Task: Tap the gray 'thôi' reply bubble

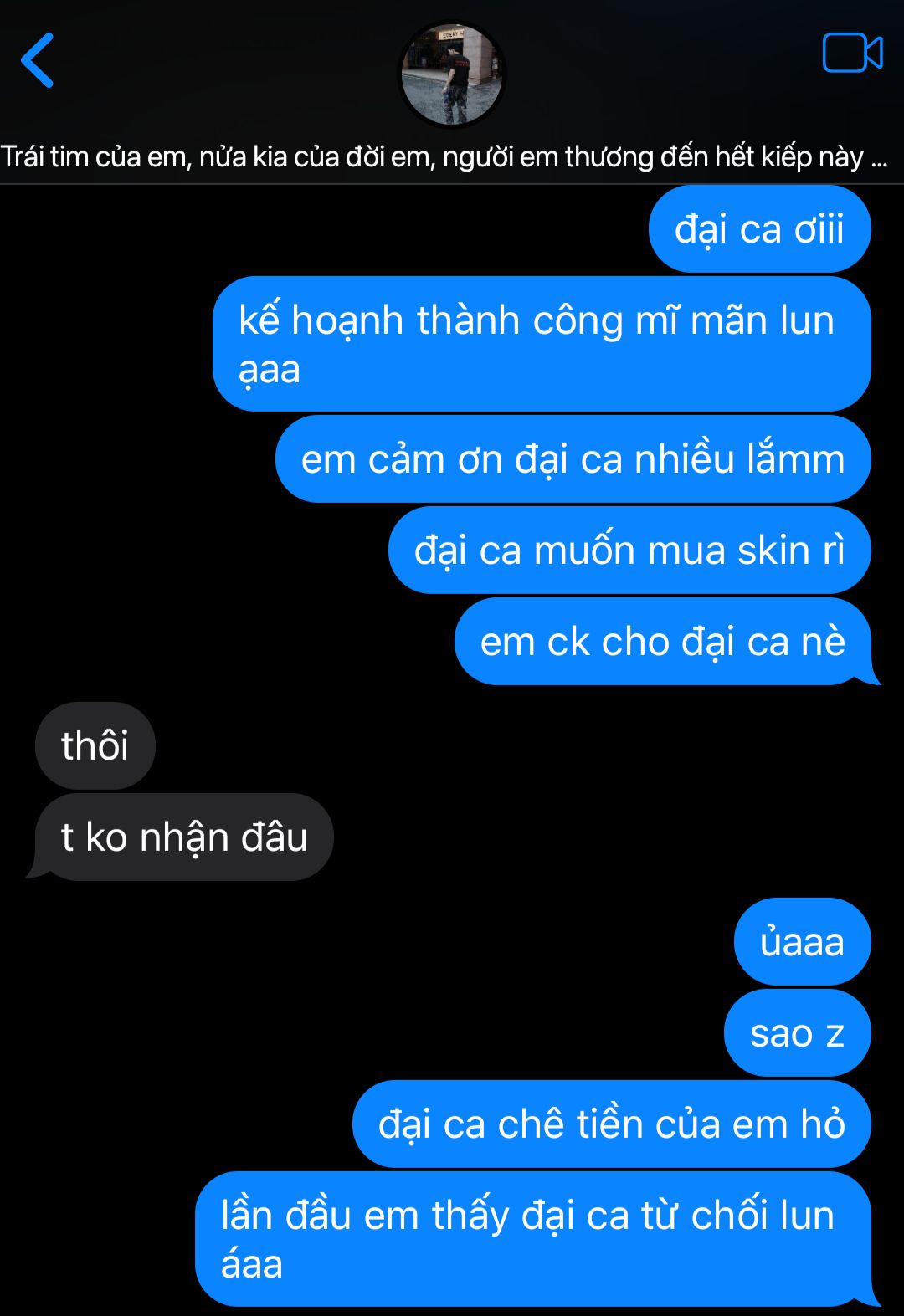Action: click(95, 745)
